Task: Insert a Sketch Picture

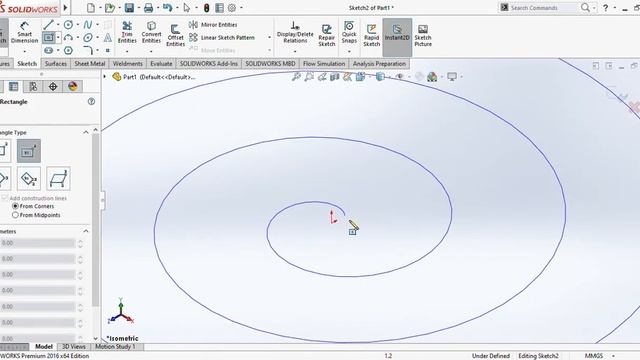Action: click(x=423, y=35)
